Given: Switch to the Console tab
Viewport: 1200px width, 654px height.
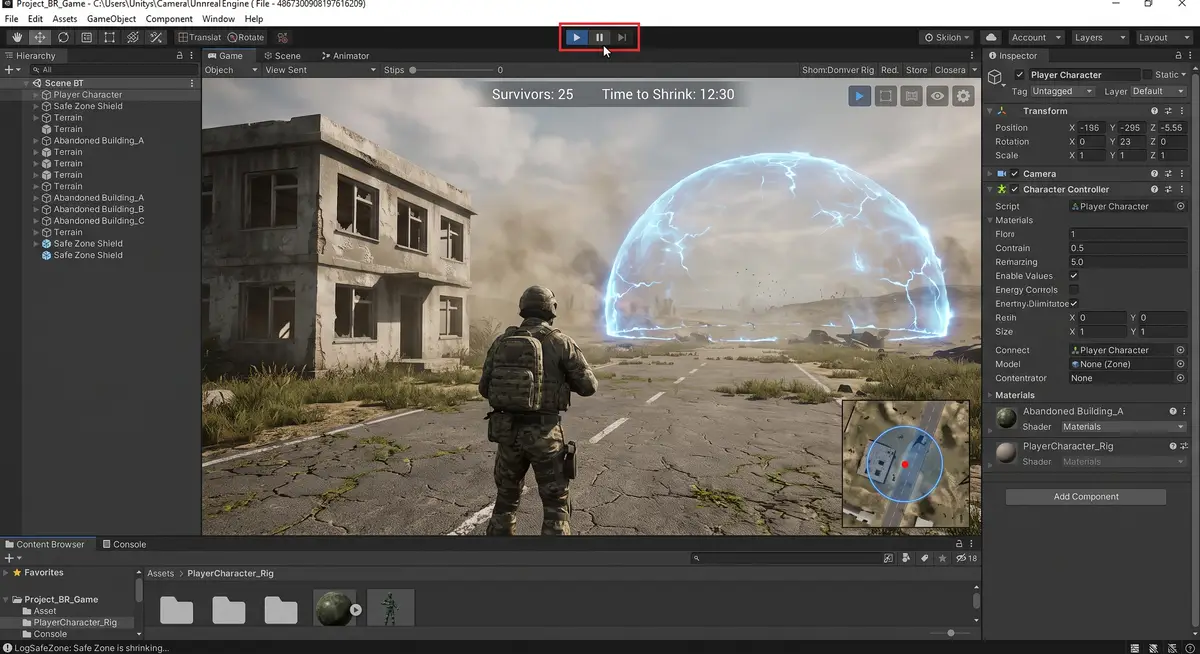Looking at the screenshot, I should tap(124, 545).
